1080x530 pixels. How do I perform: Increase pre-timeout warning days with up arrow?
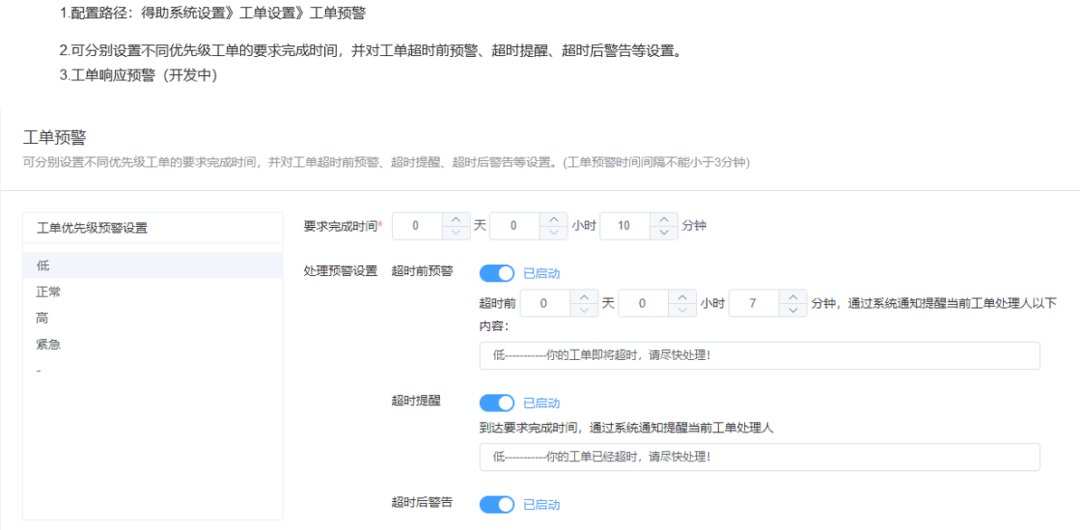(x=583, y=296)
